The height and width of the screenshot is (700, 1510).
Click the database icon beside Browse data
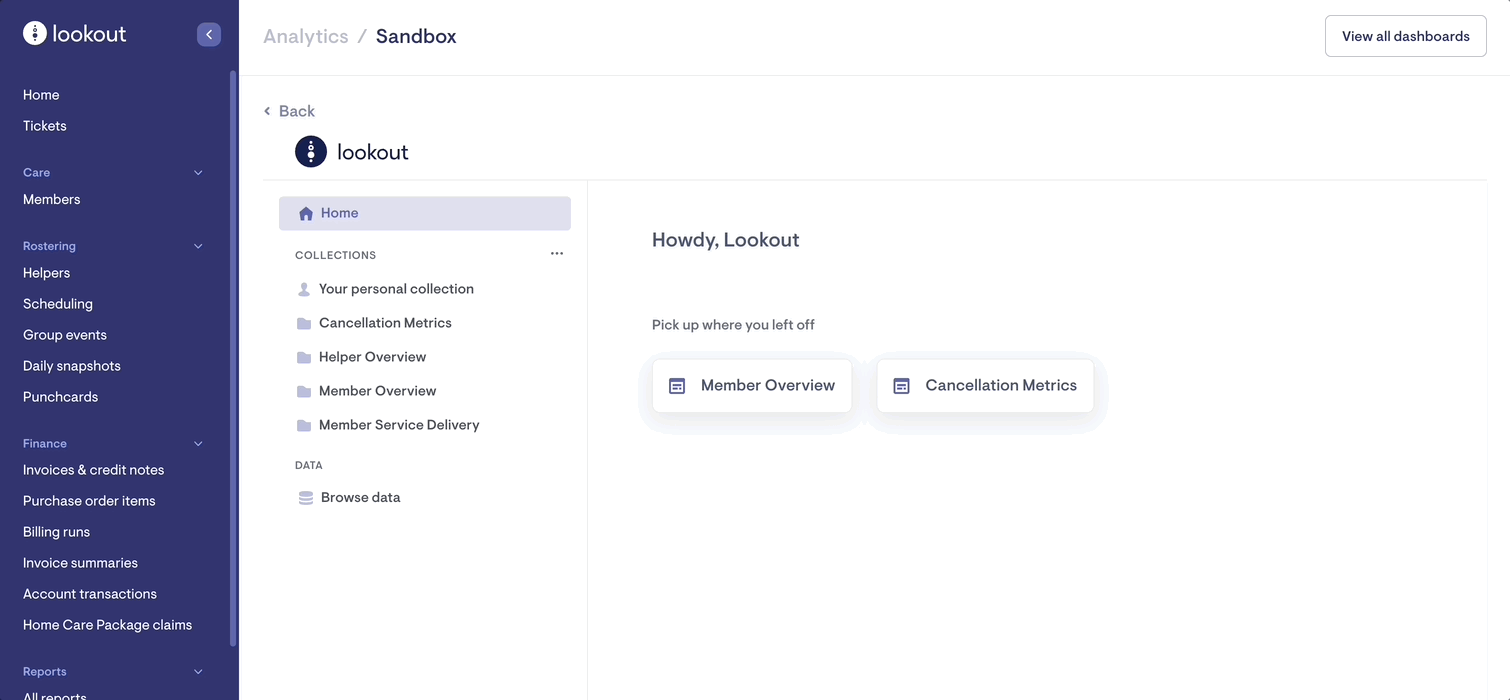pos(306,497)
